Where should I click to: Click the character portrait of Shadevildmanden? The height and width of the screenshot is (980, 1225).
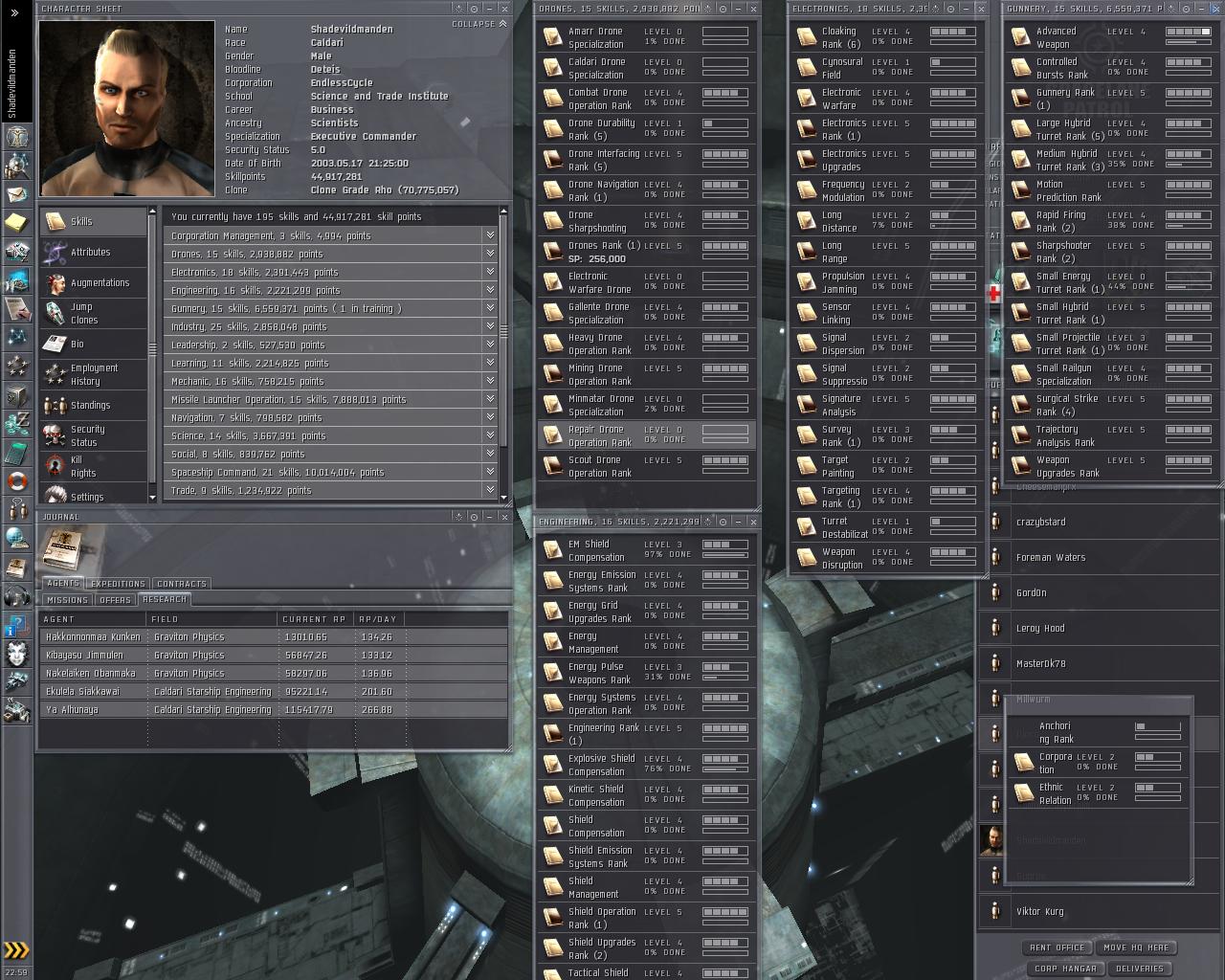[x=126, y=105]
